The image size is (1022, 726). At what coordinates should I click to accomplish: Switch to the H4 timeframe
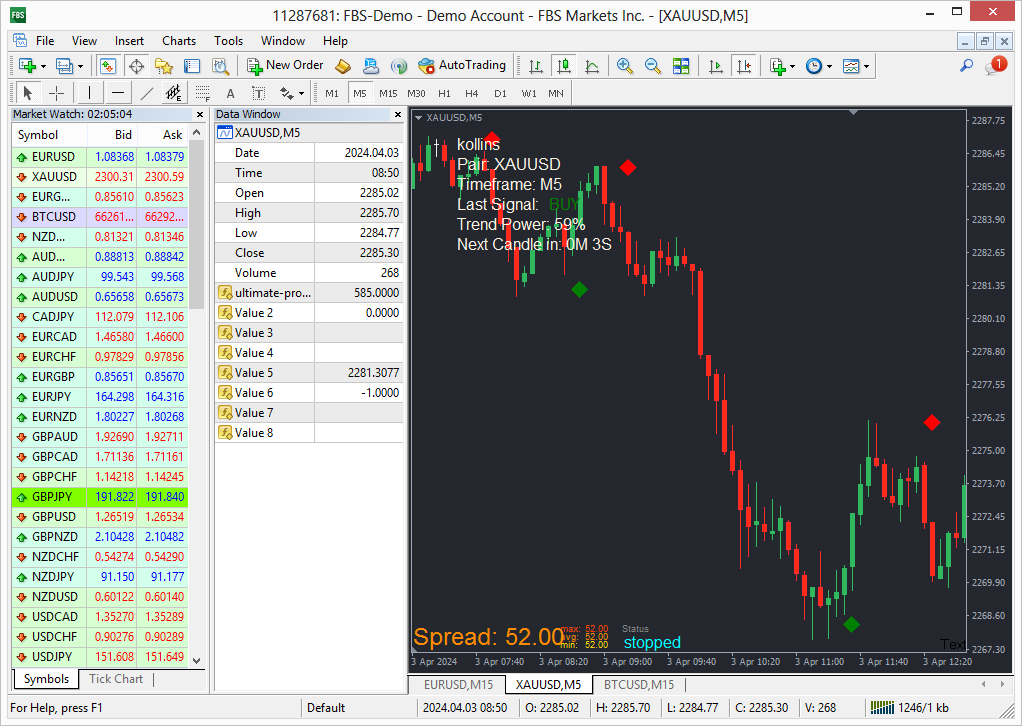[x=472, y=93]
